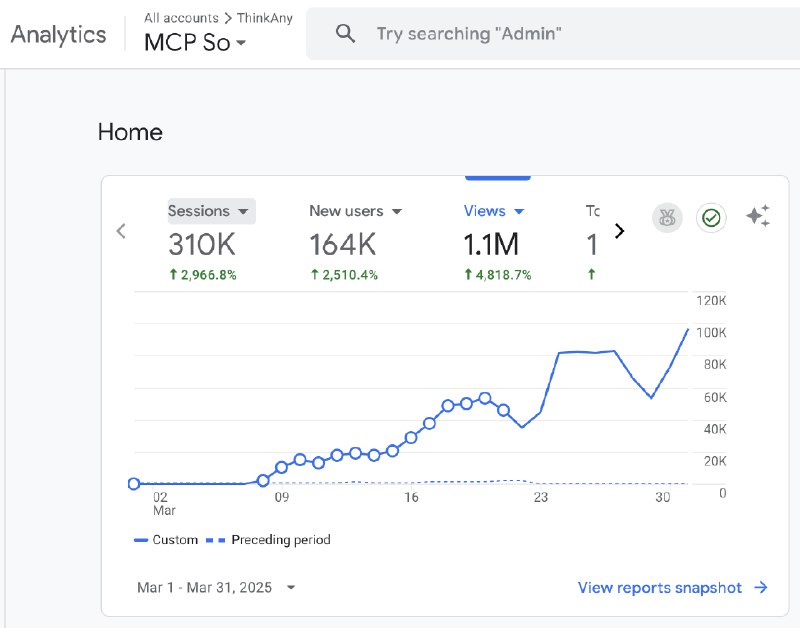
Task: Click the 100K axis label
Action: [711, 333]
